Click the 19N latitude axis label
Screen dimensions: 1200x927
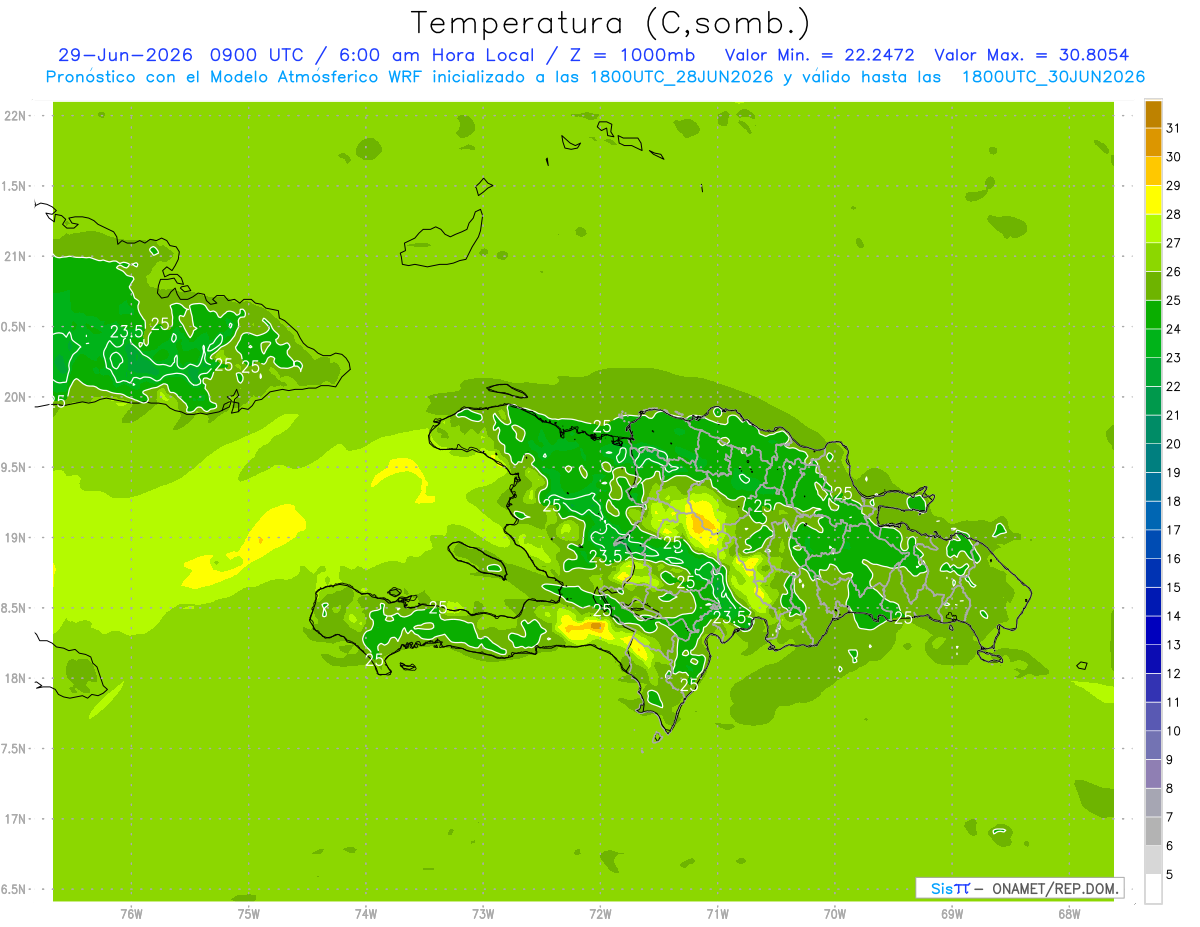[x=16, y=537]
